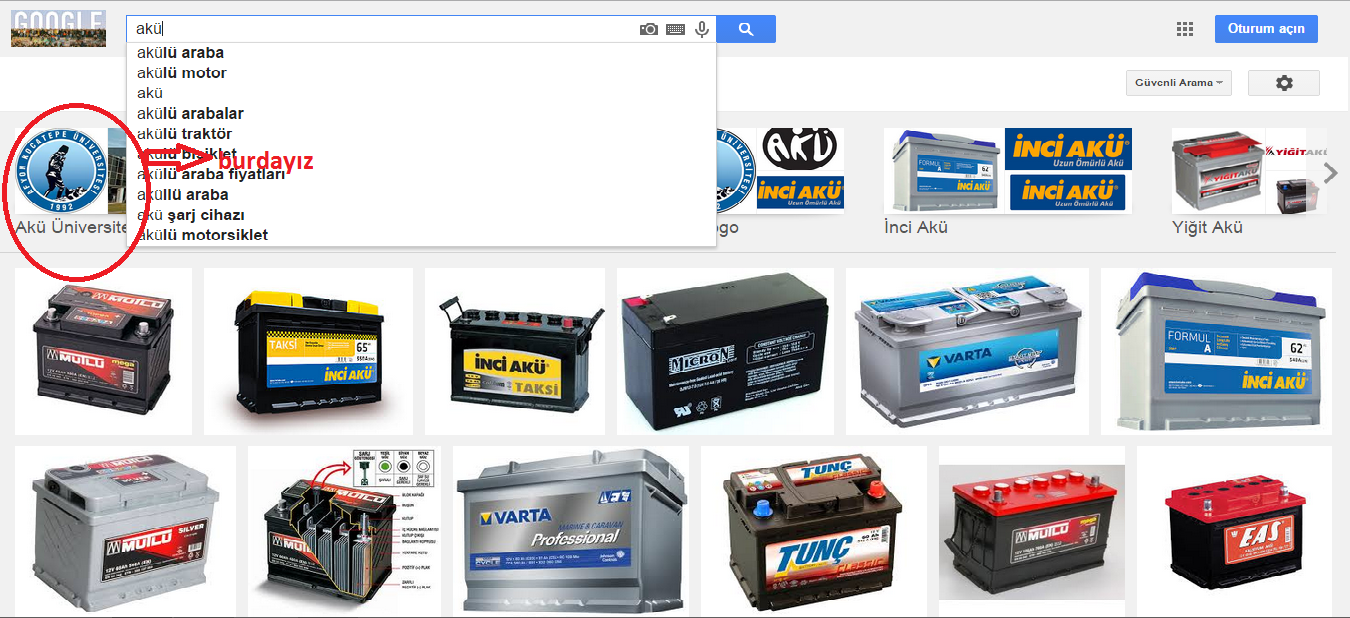Open the Google apps grid icon
This screenshot has width=1350, height=618.
click(x=1185, y=29)
